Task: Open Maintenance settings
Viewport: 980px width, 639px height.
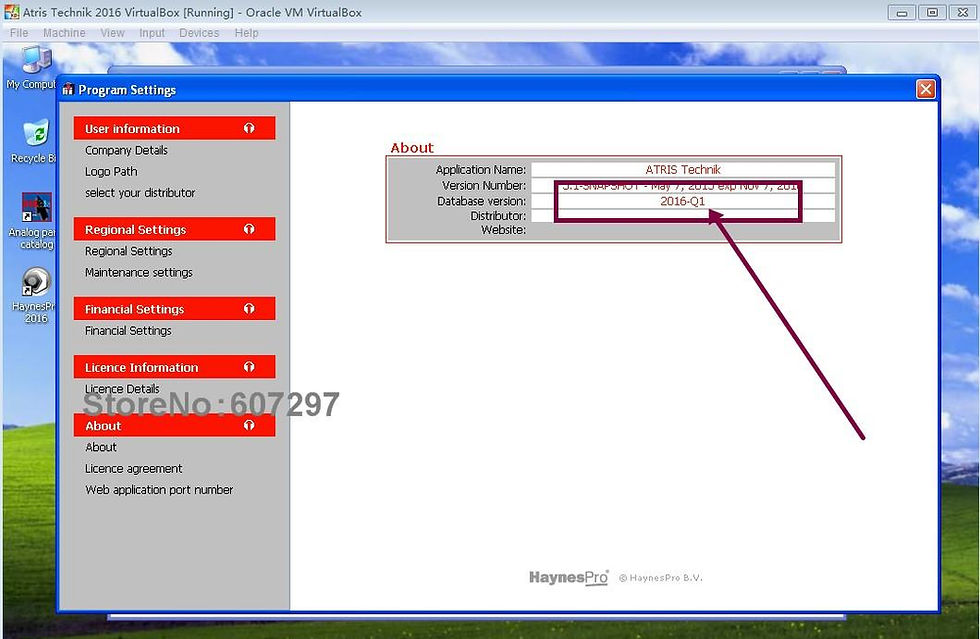Action: pyautogui.click(x=139, y=272)
